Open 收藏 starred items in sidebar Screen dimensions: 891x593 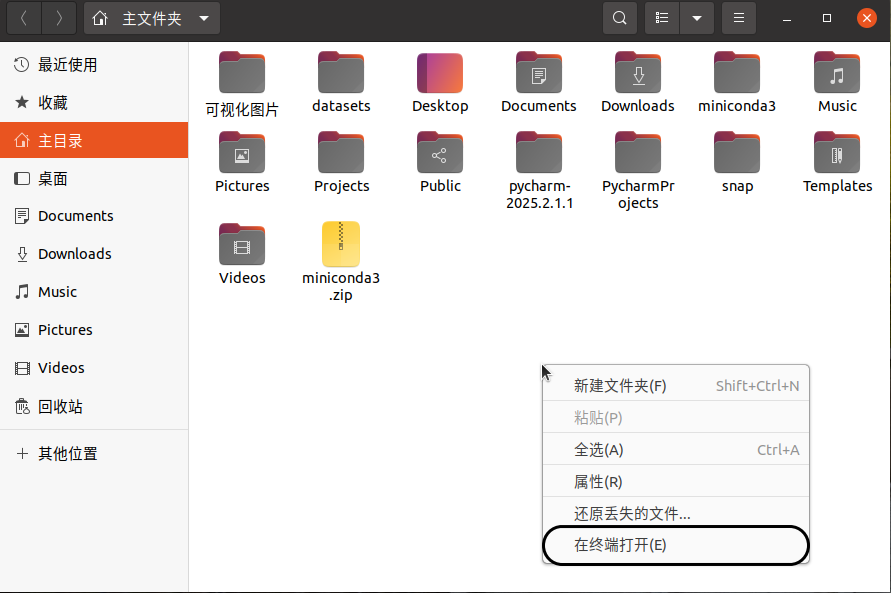tap(94, 102)
